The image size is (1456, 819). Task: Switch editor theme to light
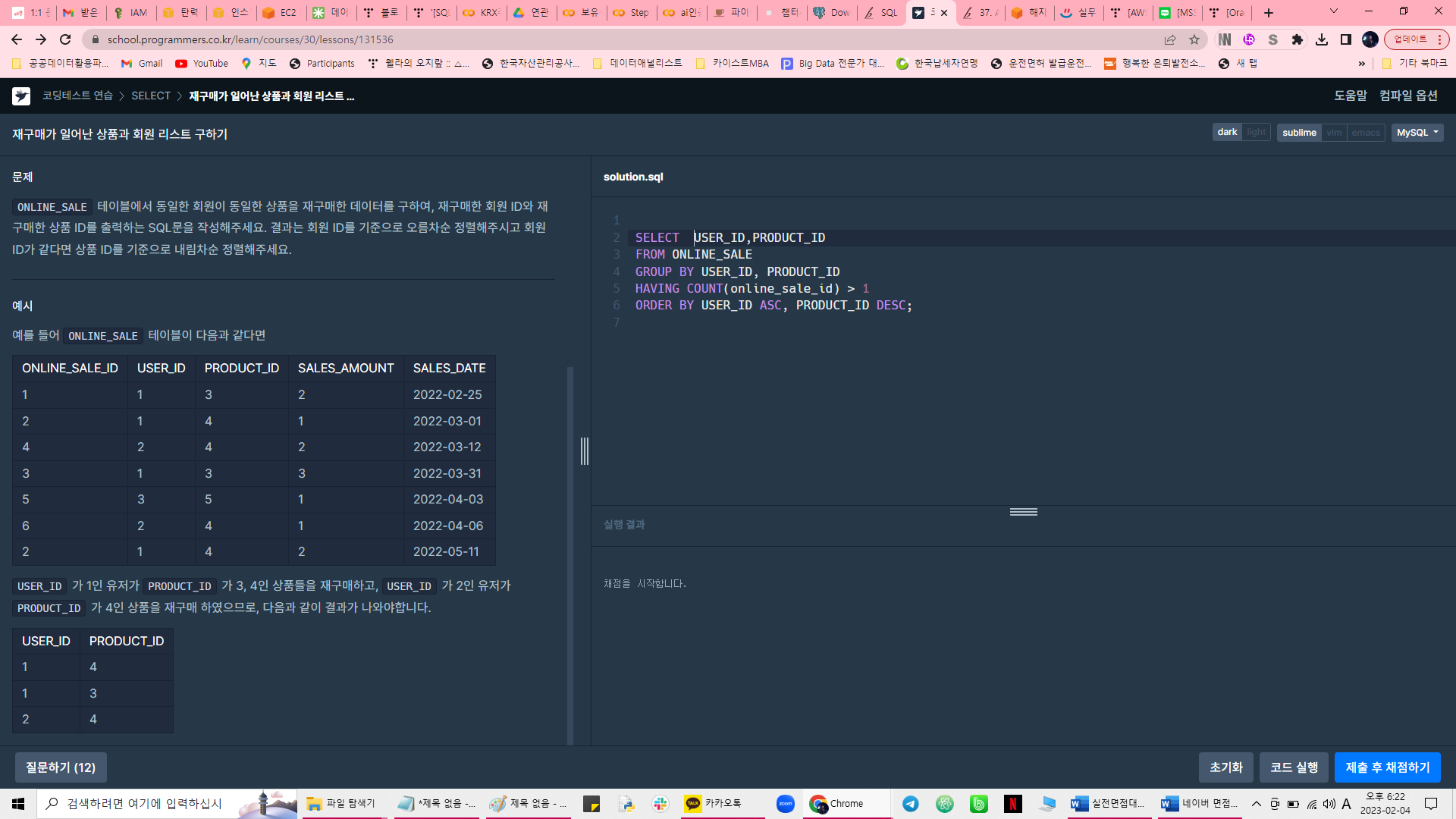point(1256,133)
